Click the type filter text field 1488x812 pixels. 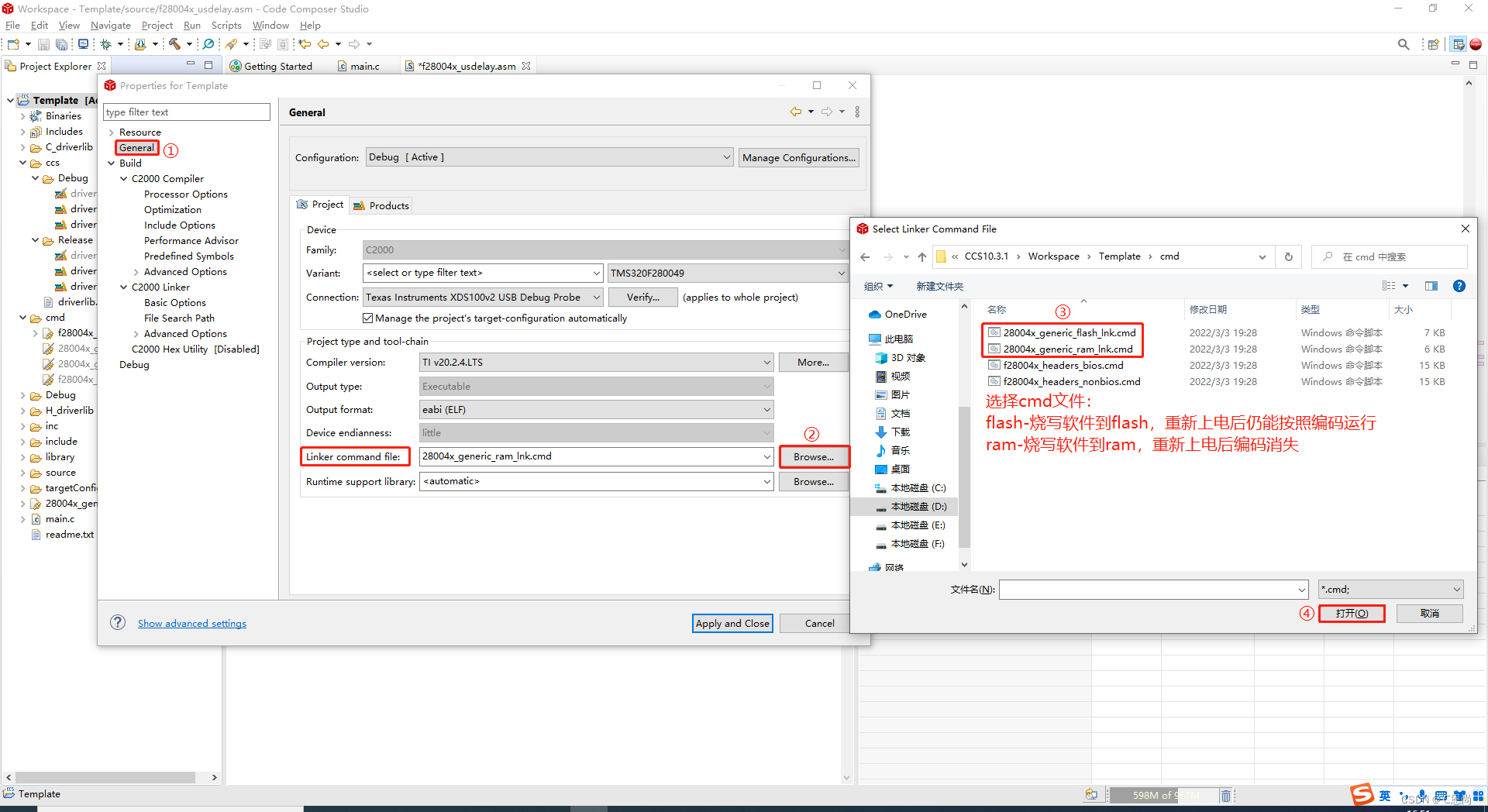(x=187, y=112)
